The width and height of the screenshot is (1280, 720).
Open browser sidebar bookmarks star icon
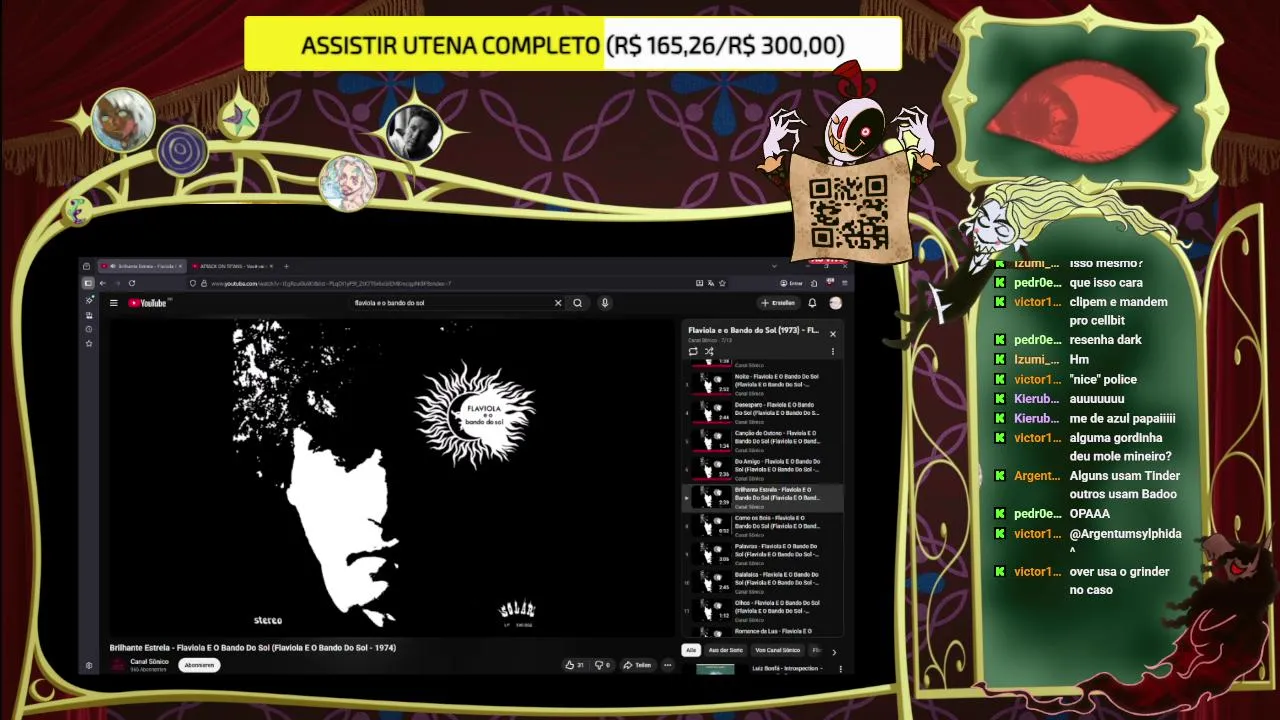click(89, 343)
